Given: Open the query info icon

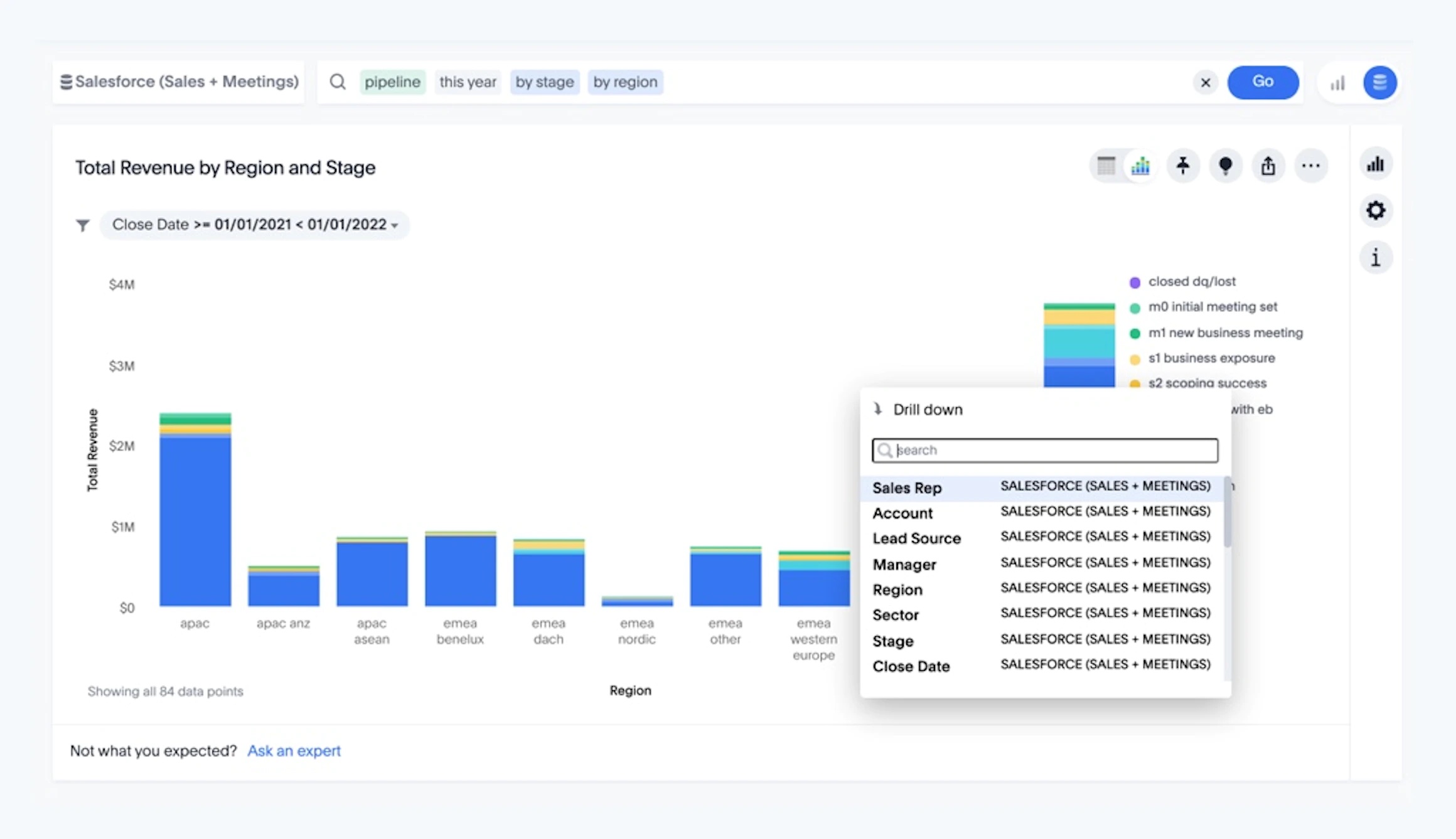Looking at the screenshot, I should [1376, 257].
